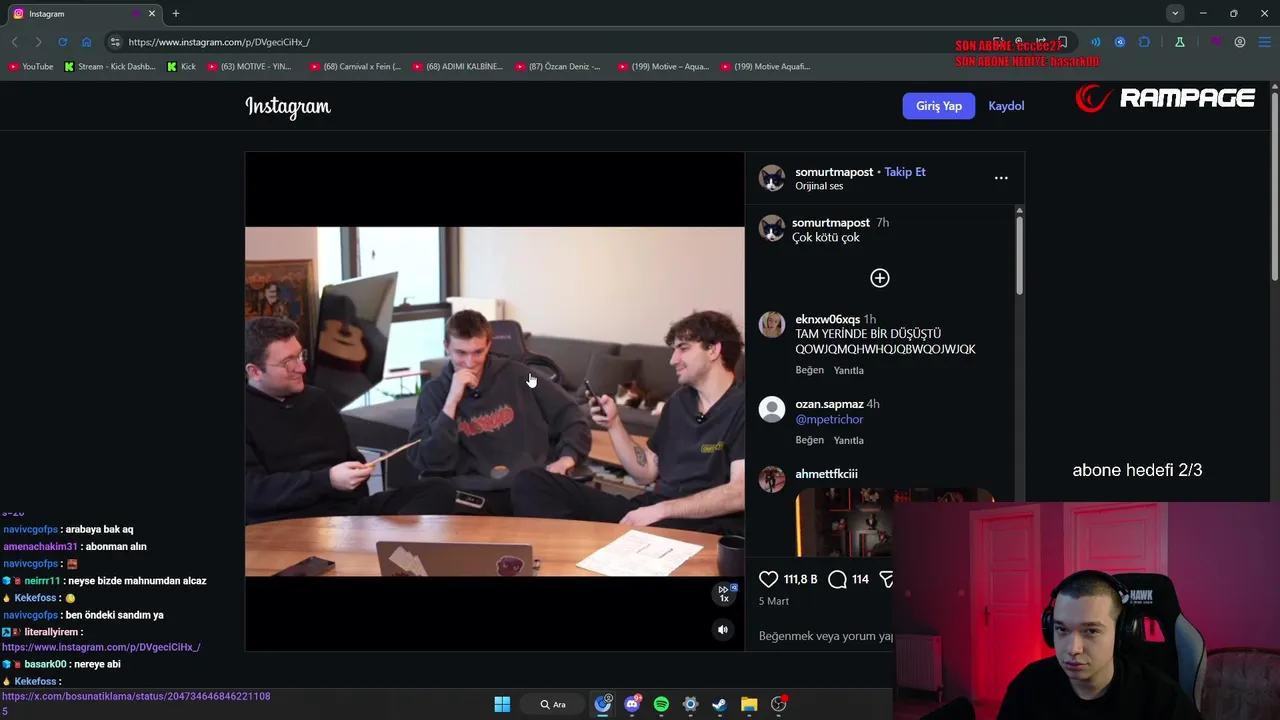Open File Explorer from the taskbar

(749, 704)
